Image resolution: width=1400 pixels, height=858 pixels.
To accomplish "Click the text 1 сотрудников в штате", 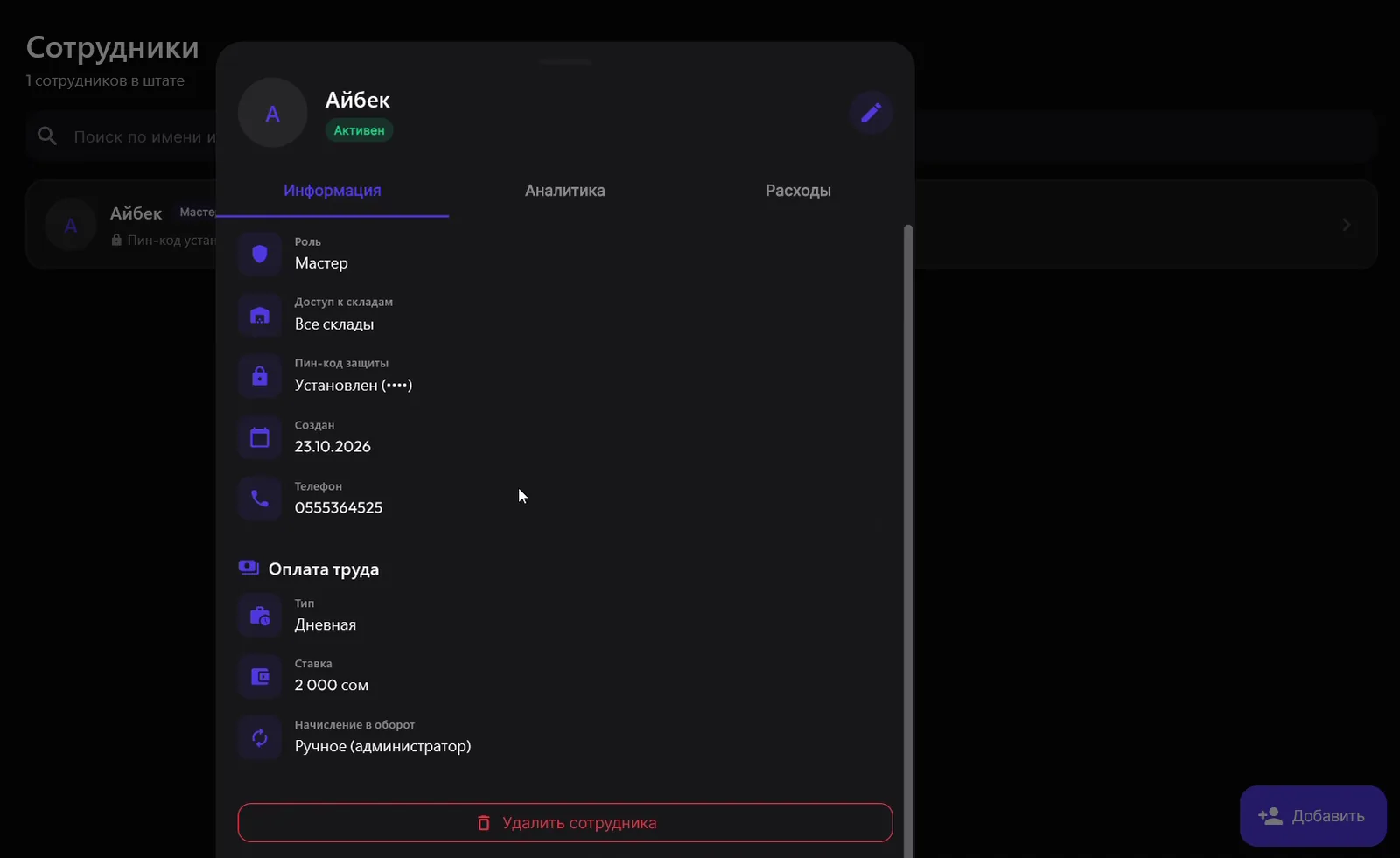I will [x=105, y=80].
